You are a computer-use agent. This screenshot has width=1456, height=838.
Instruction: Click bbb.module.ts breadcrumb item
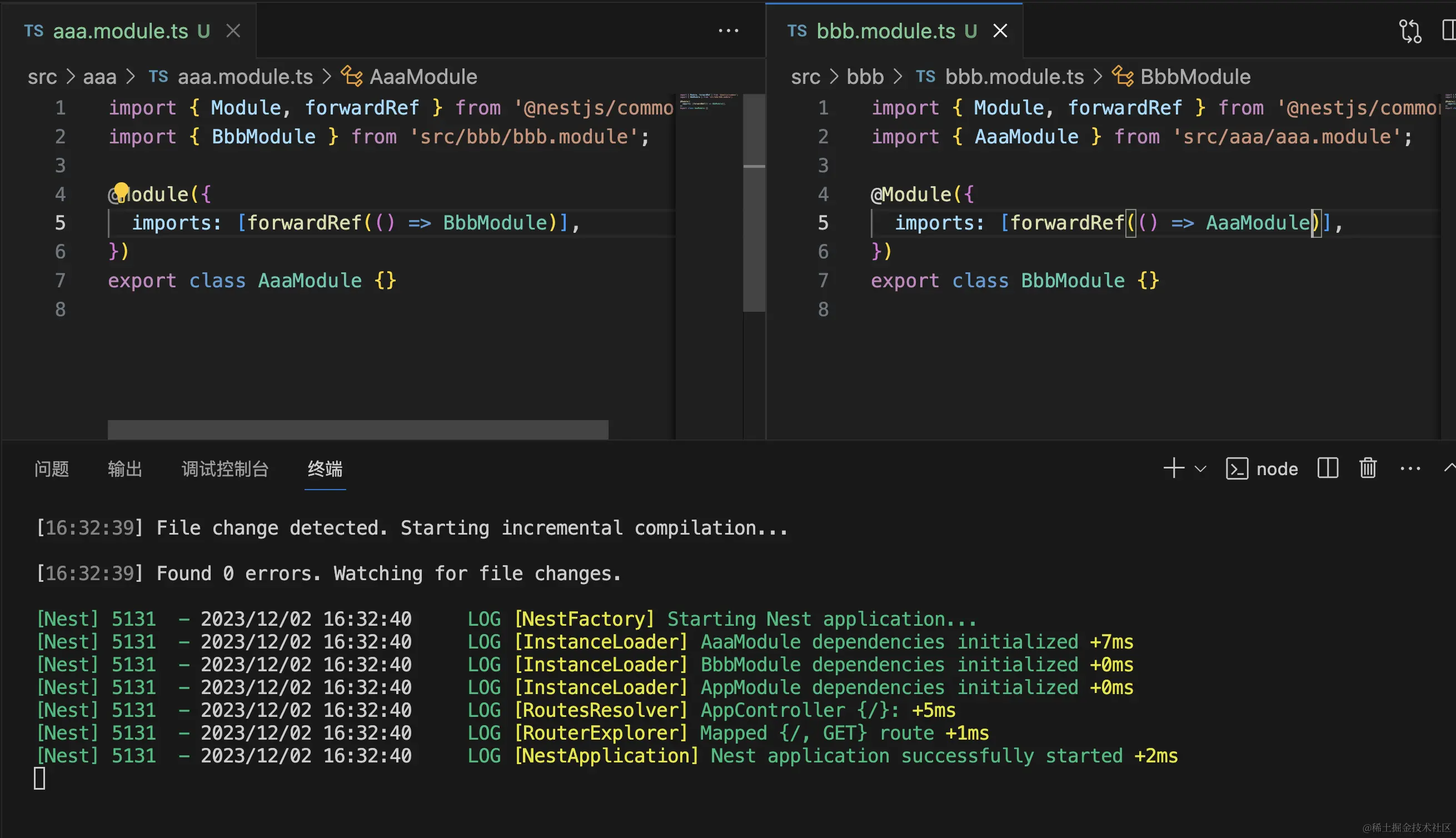click(x=1014, y=77)
